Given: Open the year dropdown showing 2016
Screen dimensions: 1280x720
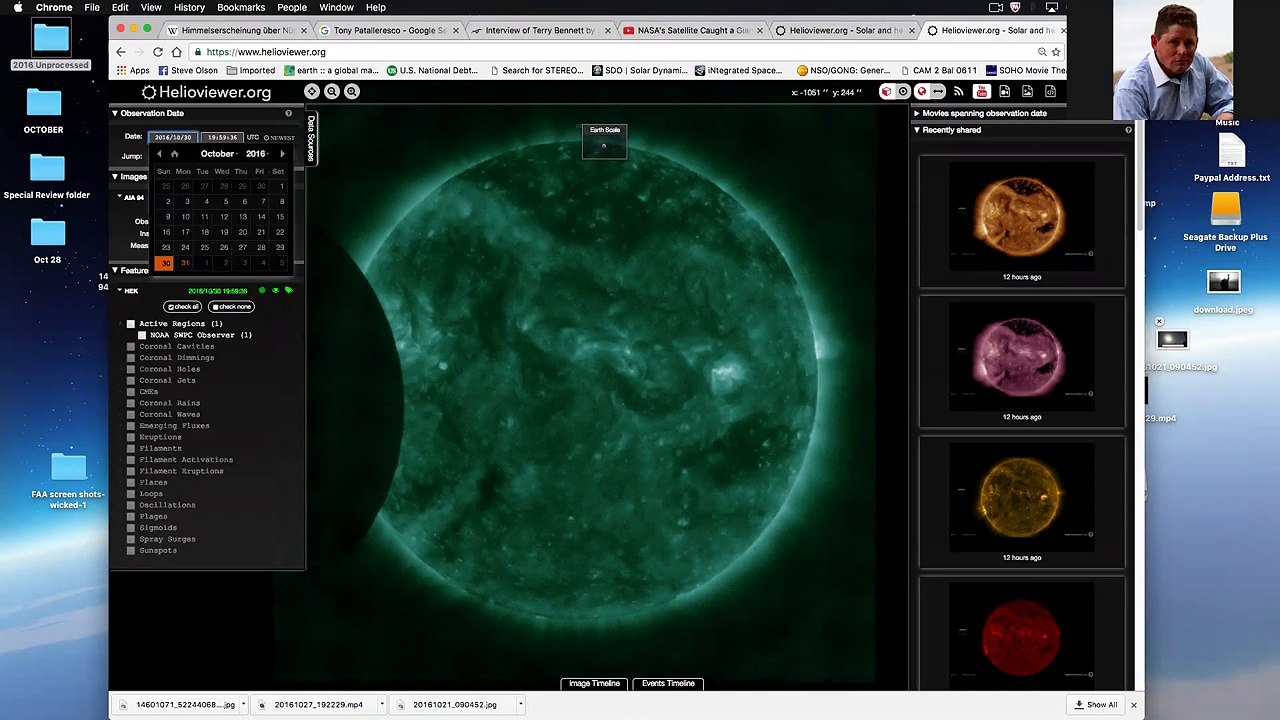Looking at the screenshot, I should [x=257, y=154].
